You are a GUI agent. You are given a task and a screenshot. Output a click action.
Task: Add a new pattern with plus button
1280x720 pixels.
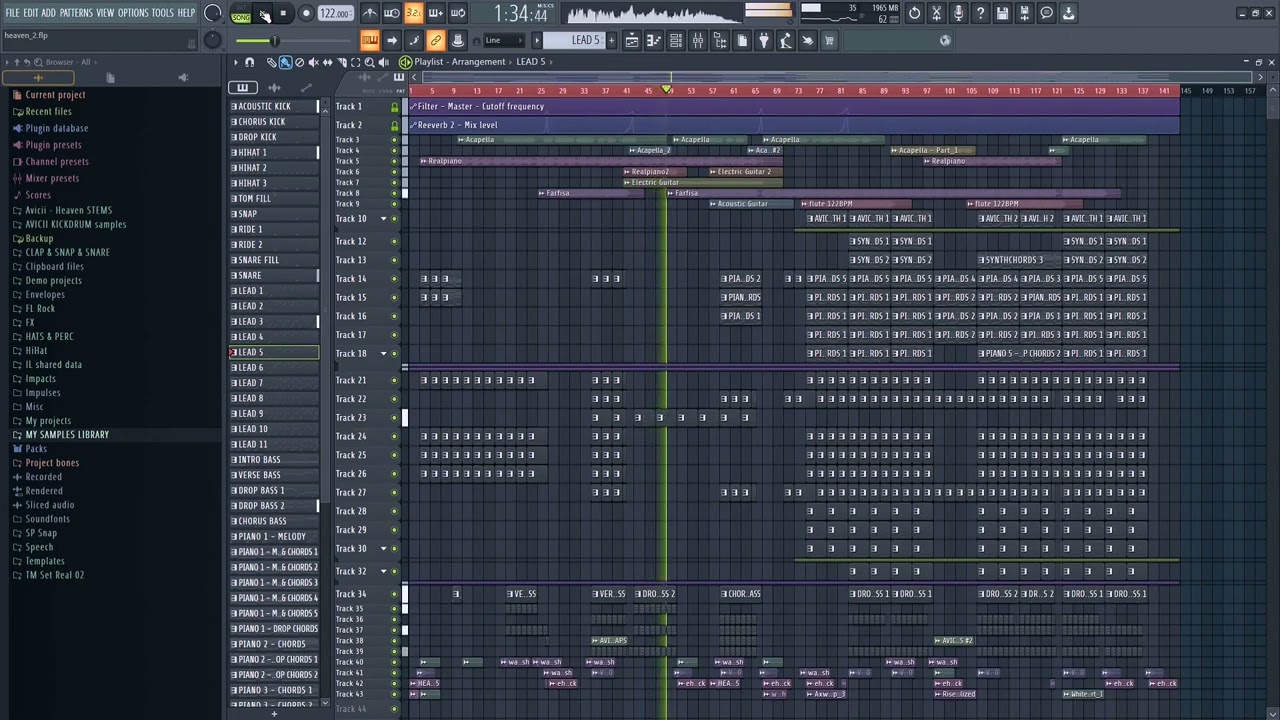click(611, 40)
